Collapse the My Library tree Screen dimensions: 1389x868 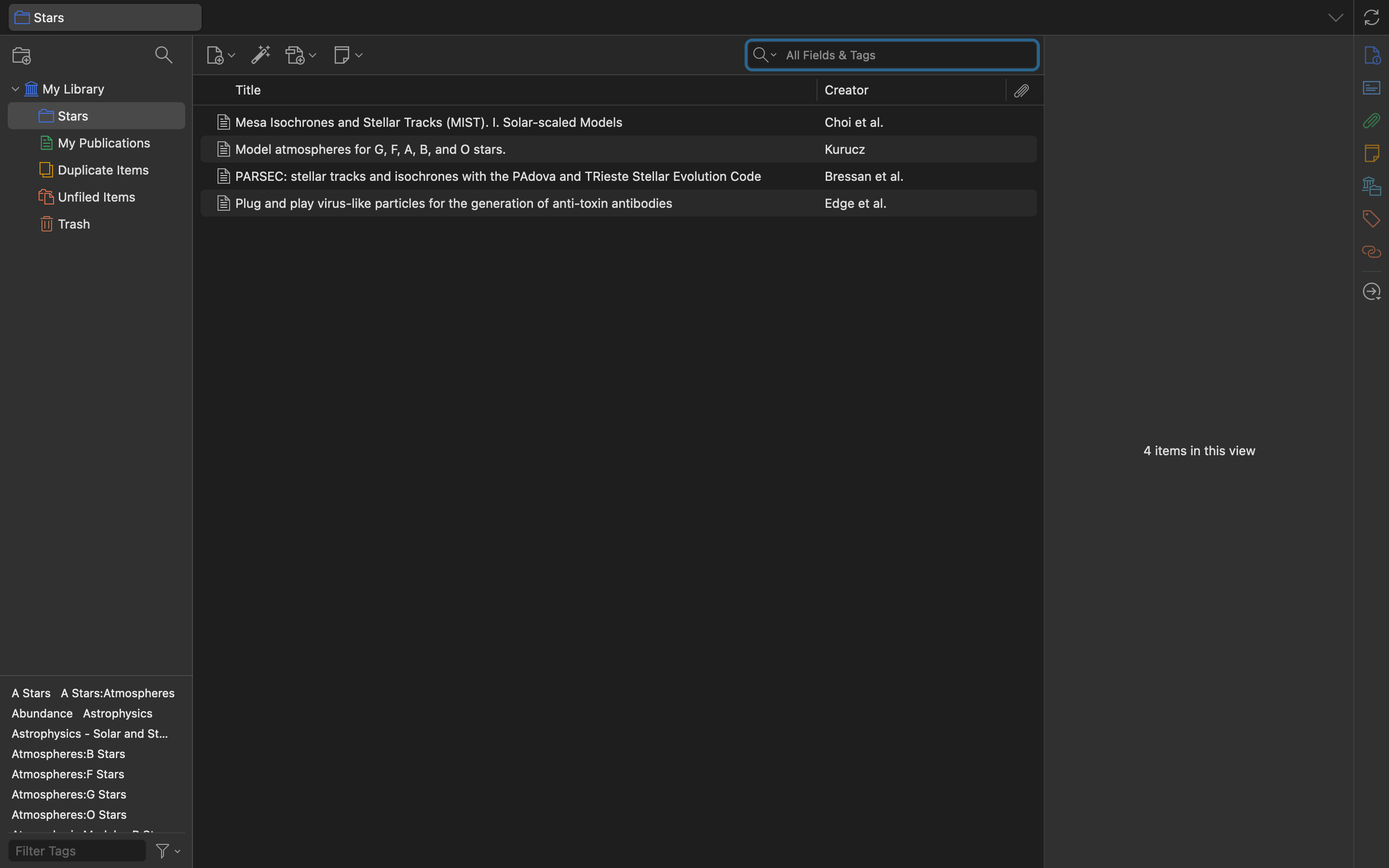pos(15,89)
